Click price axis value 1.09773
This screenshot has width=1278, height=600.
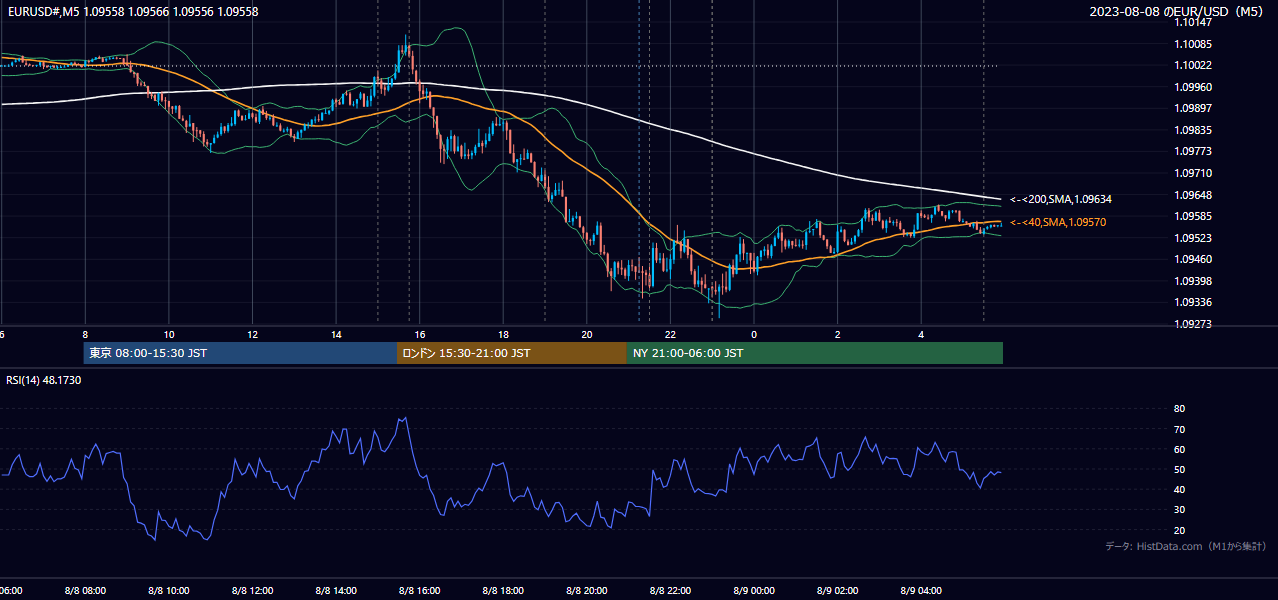coord(1193,151)
